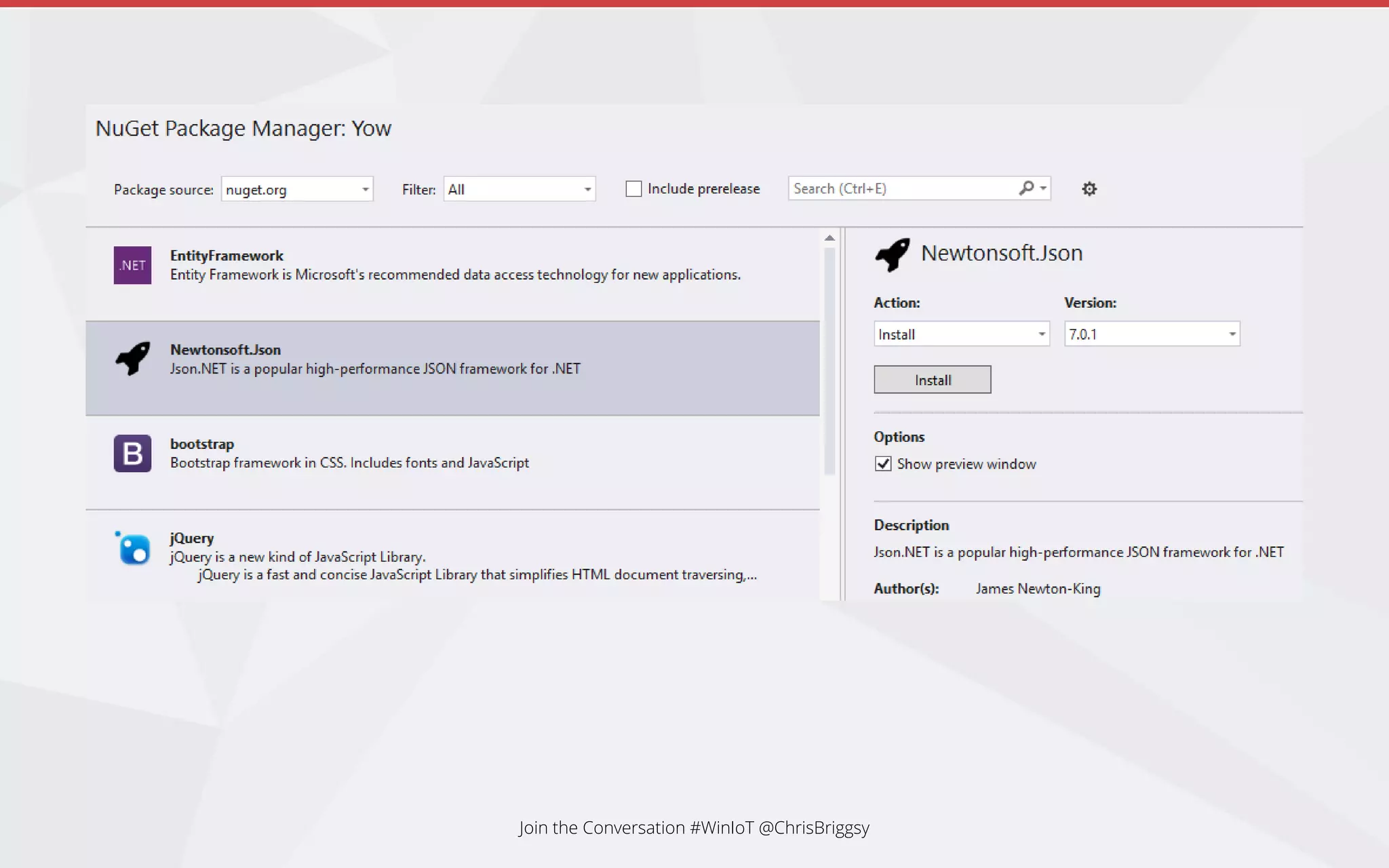Image resolution: width=1389 pixels, height=868 pixels.
Task: Click bootstrap B package icon
Action: tap(132, 453)
